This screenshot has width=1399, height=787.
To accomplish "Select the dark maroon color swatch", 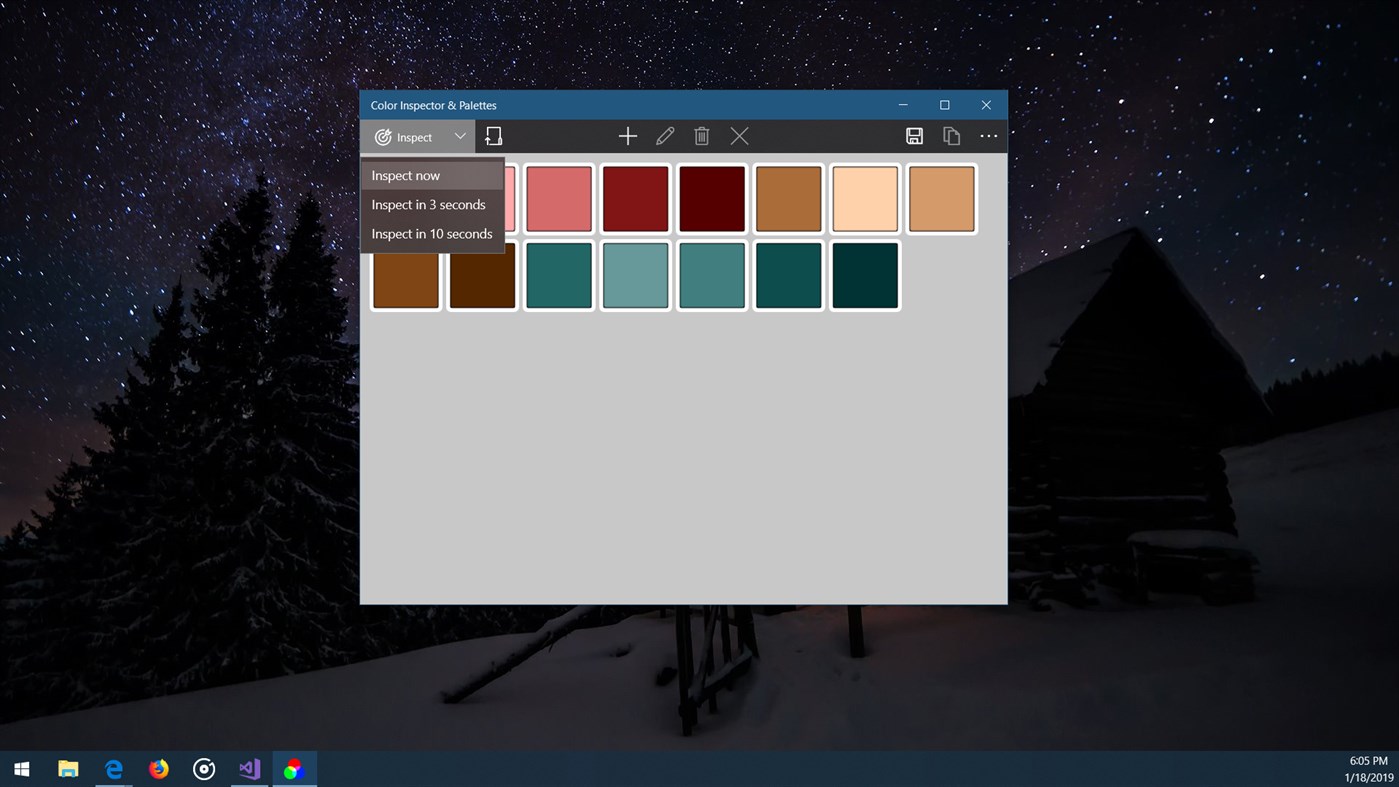I will click(x=711, y=197).
